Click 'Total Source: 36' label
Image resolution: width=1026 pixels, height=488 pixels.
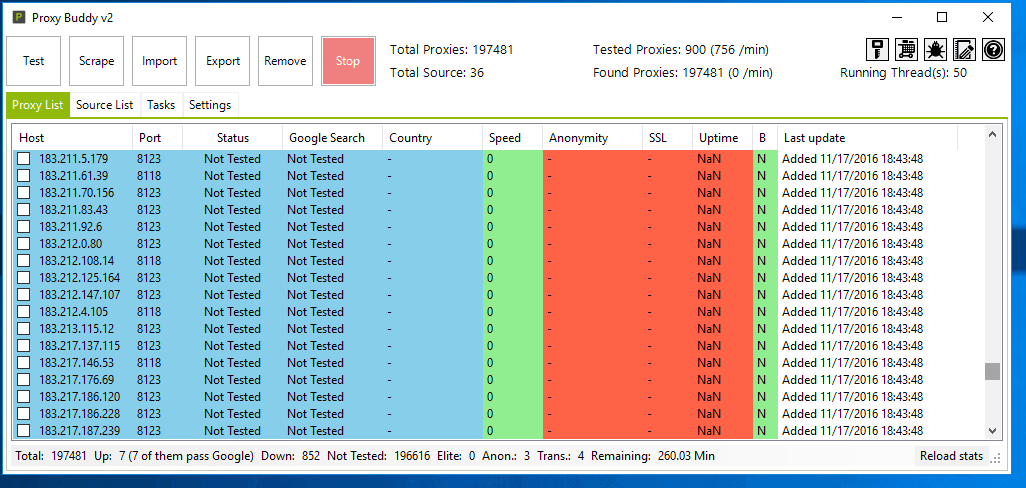pos(437,73)
